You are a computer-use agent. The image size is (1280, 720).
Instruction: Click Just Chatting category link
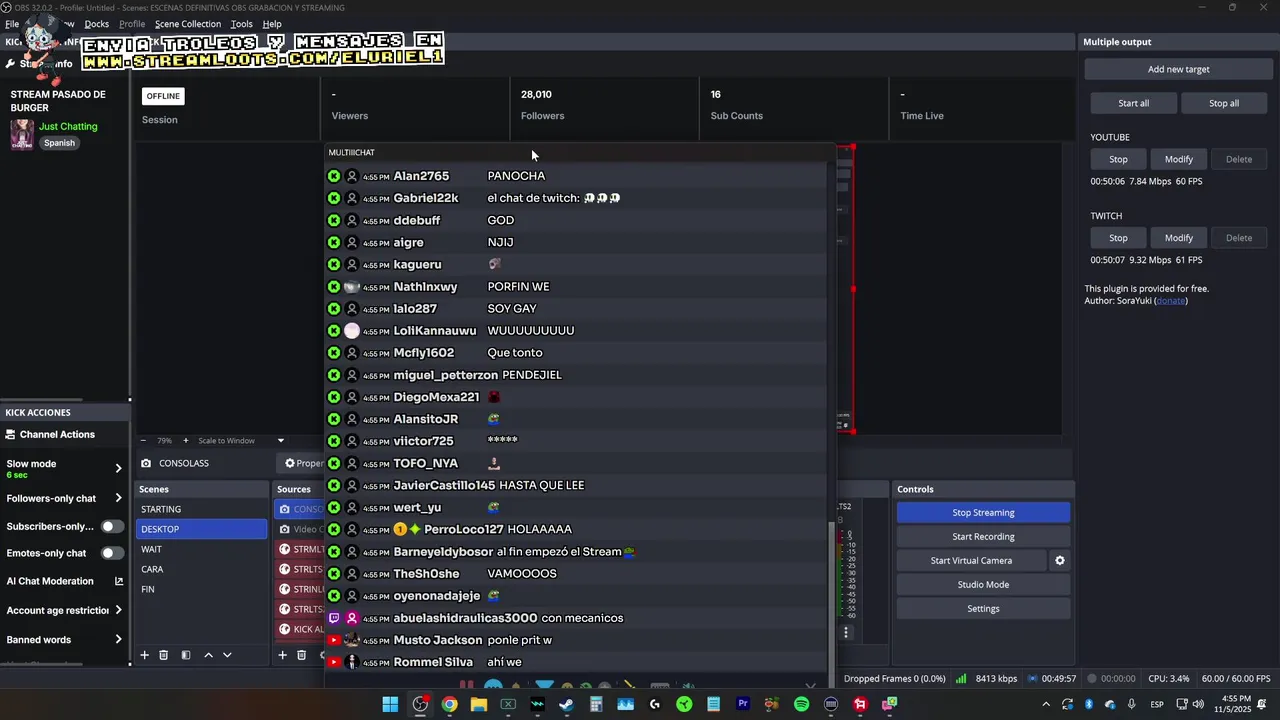[68, 127]
